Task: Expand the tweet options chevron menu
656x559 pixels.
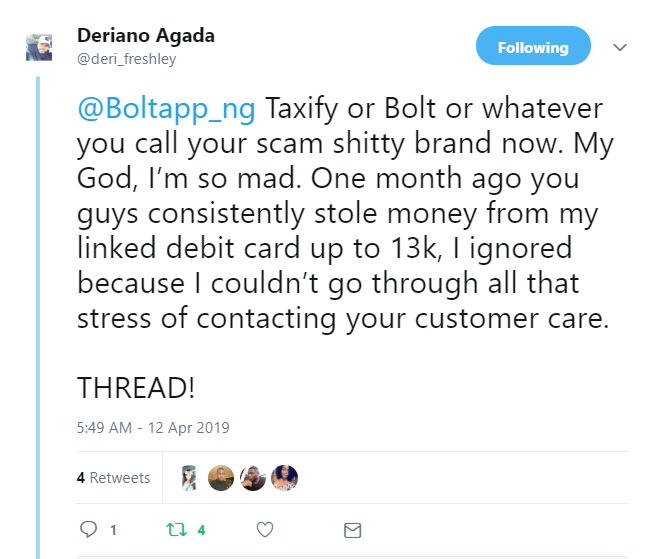Action: click(619, 47)
